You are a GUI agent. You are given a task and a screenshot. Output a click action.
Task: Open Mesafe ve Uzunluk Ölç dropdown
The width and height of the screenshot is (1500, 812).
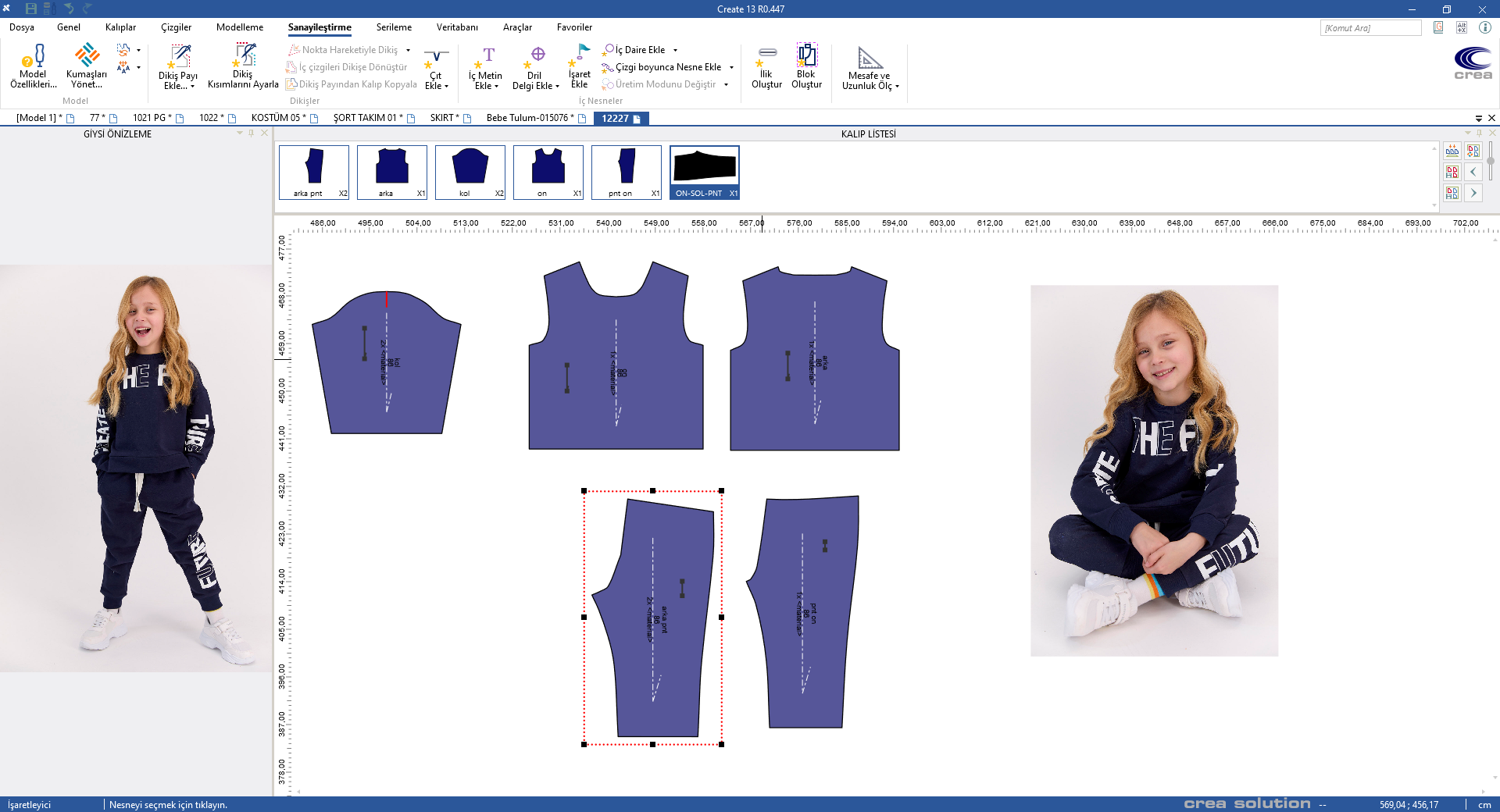pos(897,87)
